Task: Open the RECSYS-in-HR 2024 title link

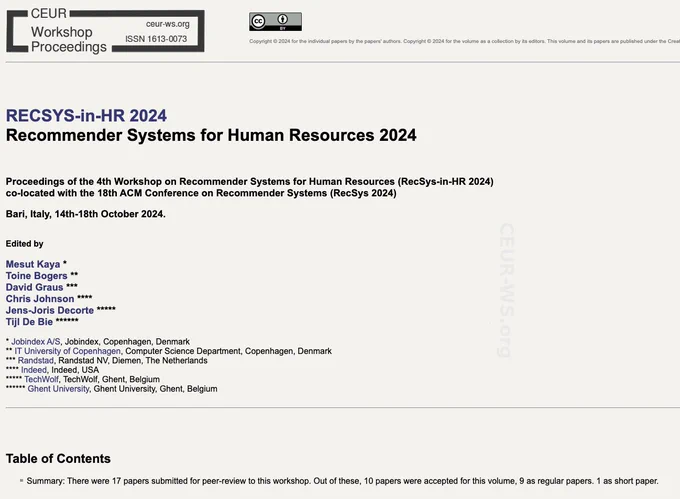Action: (x=86, y=115)
